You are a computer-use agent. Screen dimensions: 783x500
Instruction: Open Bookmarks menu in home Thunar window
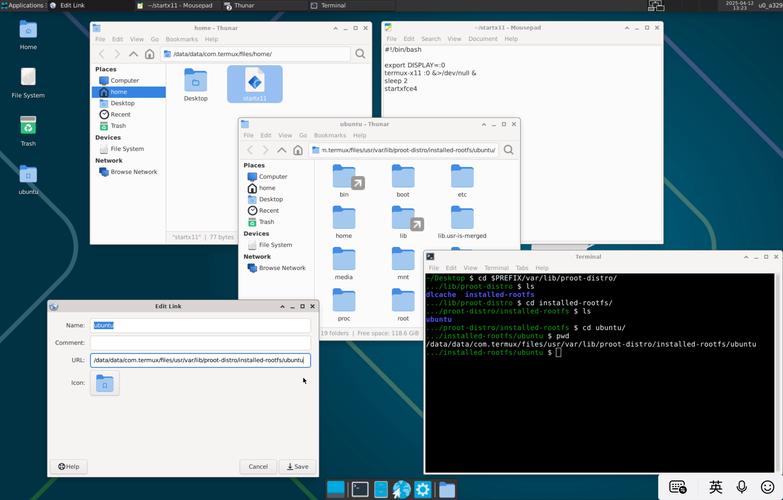pyautogui.click(x=181, y=39)
